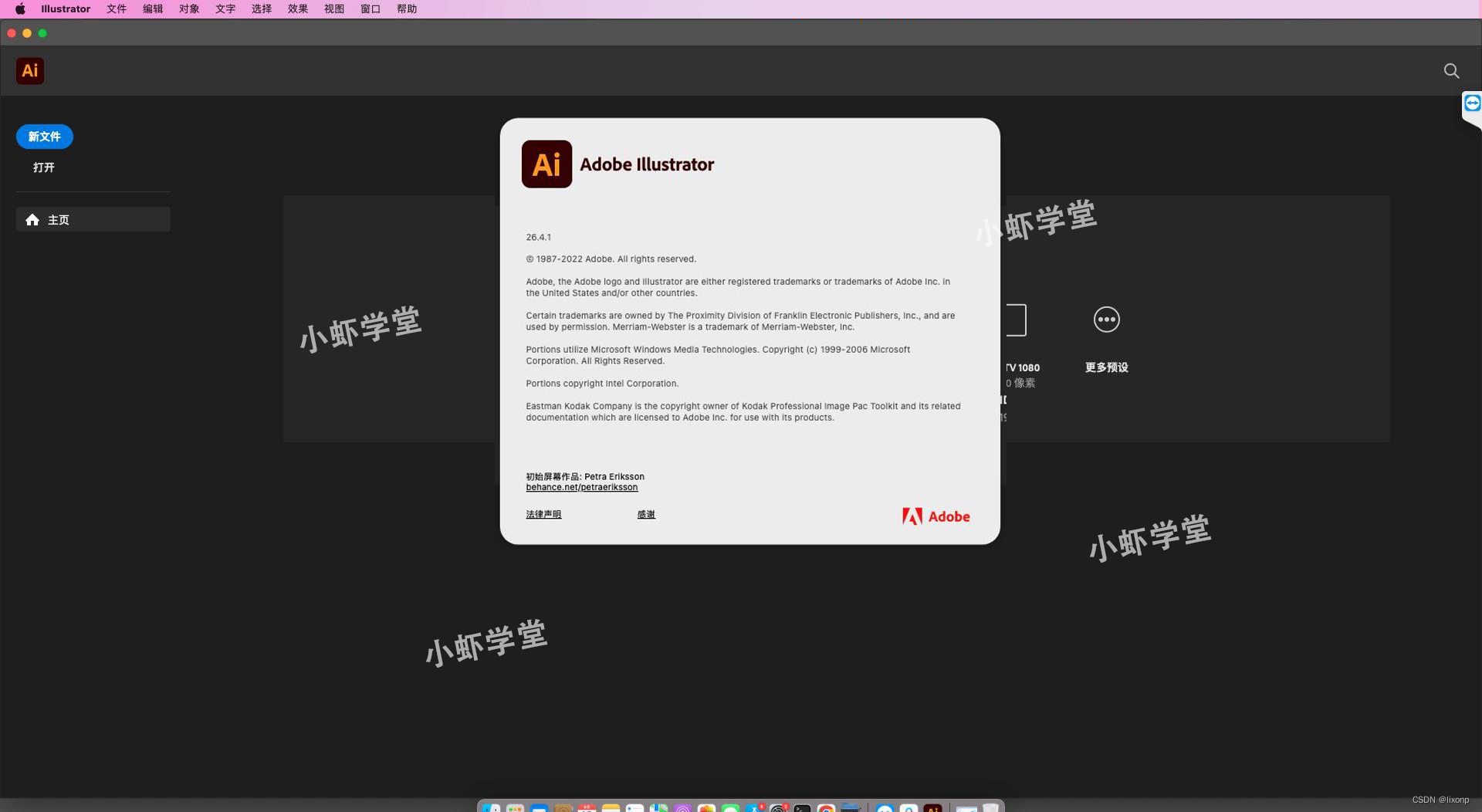Screen dimensions: 1482x812
Task: Open the 编辑 menu
Action: pyautogui.click(x=153, y=9)
